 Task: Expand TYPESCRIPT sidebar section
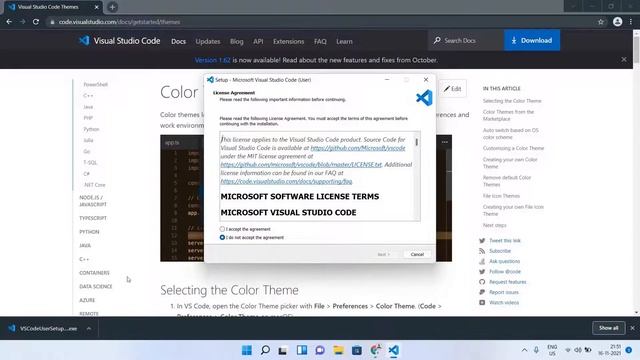click(93, 218)
